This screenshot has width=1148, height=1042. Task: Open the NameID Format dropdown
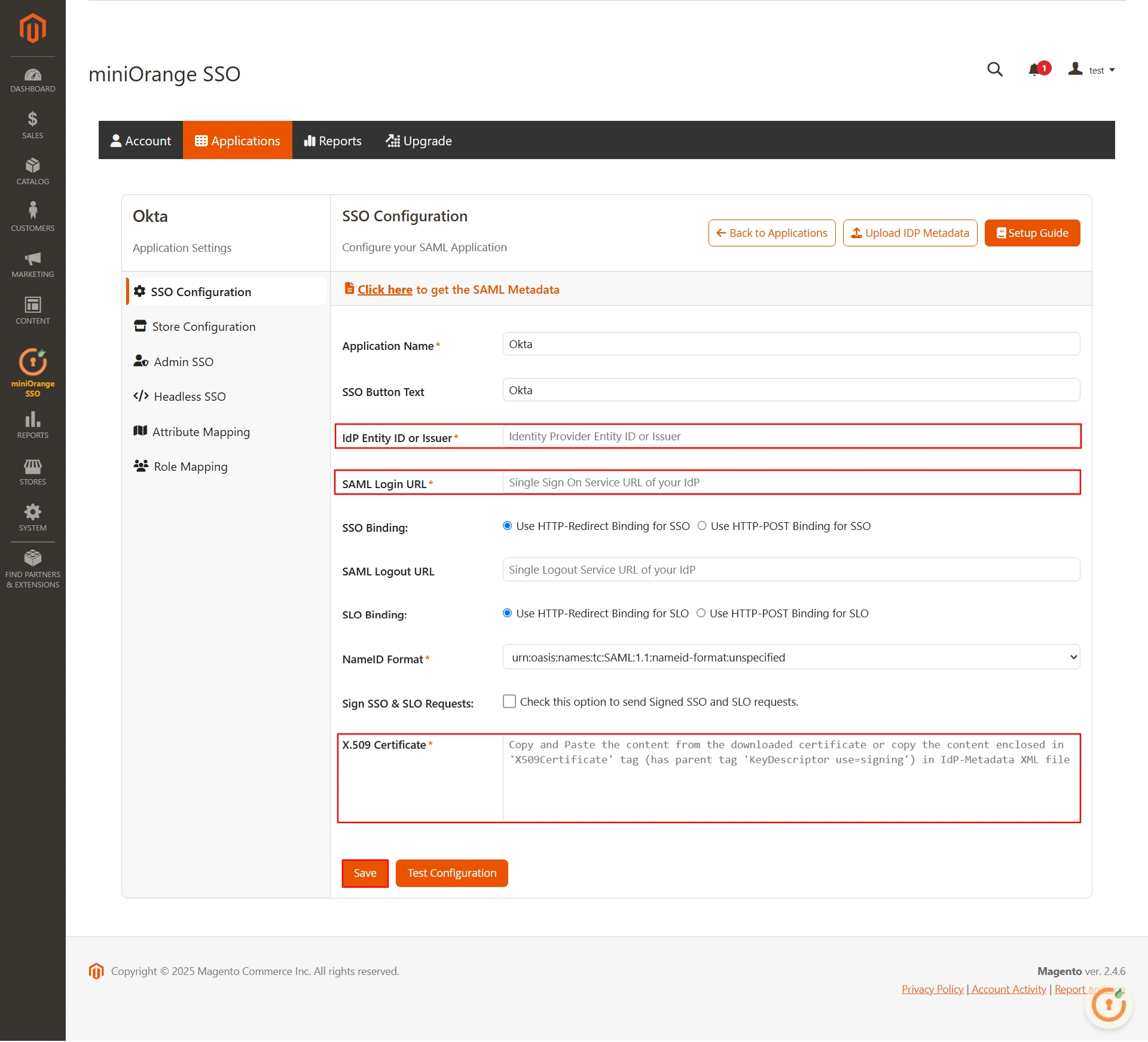789,657
